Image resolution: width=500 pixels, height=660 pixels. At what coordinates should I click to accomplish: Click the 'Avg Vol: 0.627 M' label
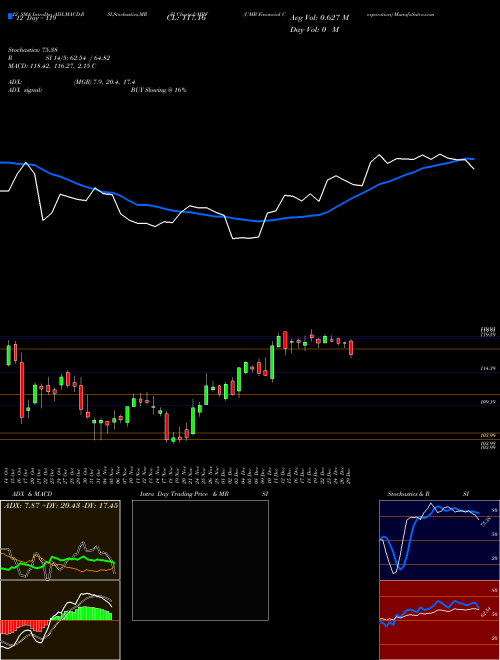click(x=319, y=18)
